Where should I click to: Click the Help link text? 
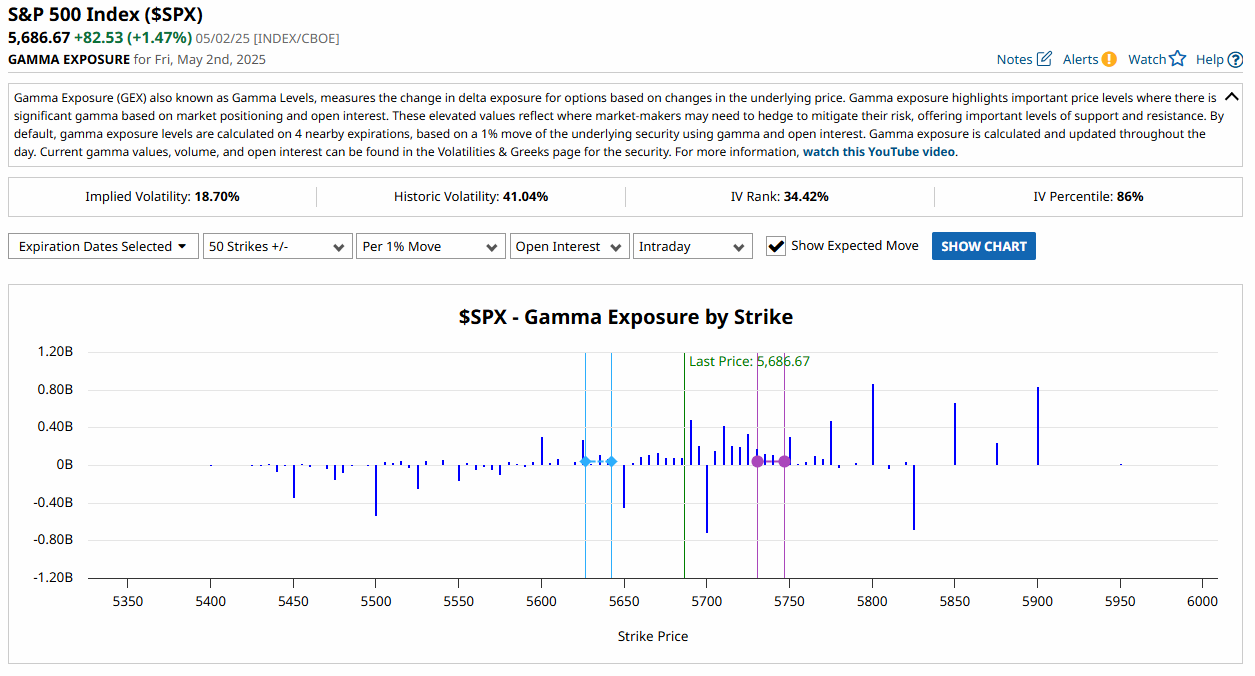(1209, 59)
